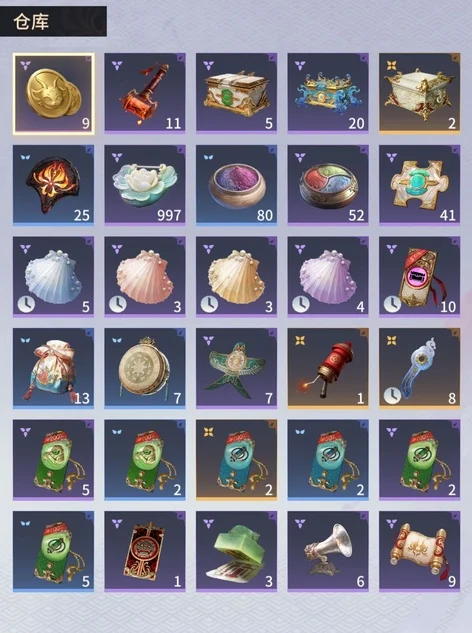This screenshot has height=633, width=472.
Task: Select the gold rabbit coin item
Action: (x=54, y=93)
